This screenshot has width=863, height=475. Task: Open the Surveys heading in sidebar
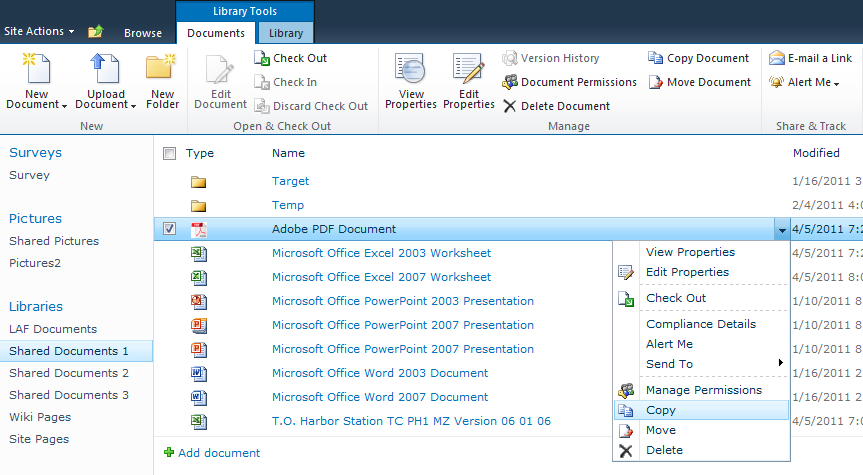35,152
